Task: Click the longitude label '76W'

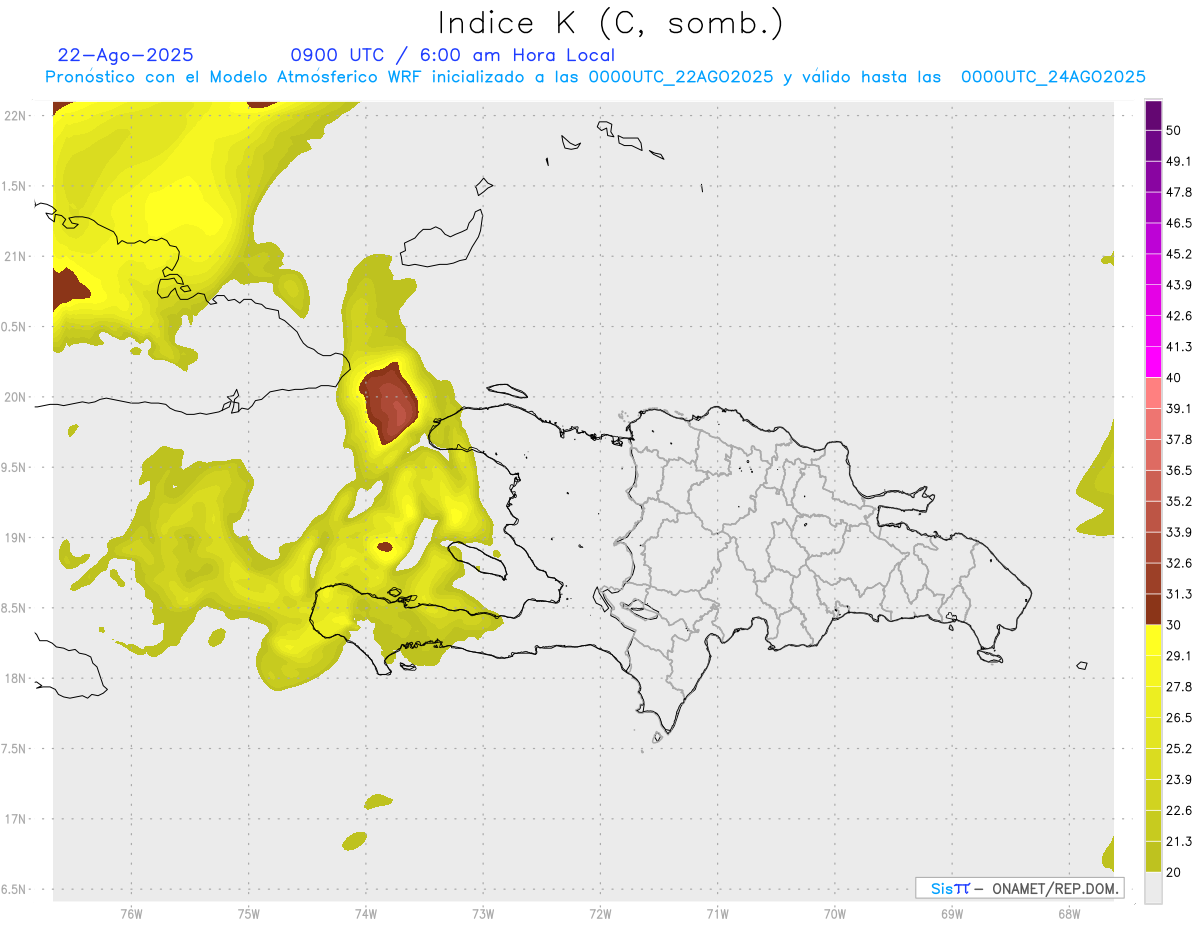Action: [131, 914]
